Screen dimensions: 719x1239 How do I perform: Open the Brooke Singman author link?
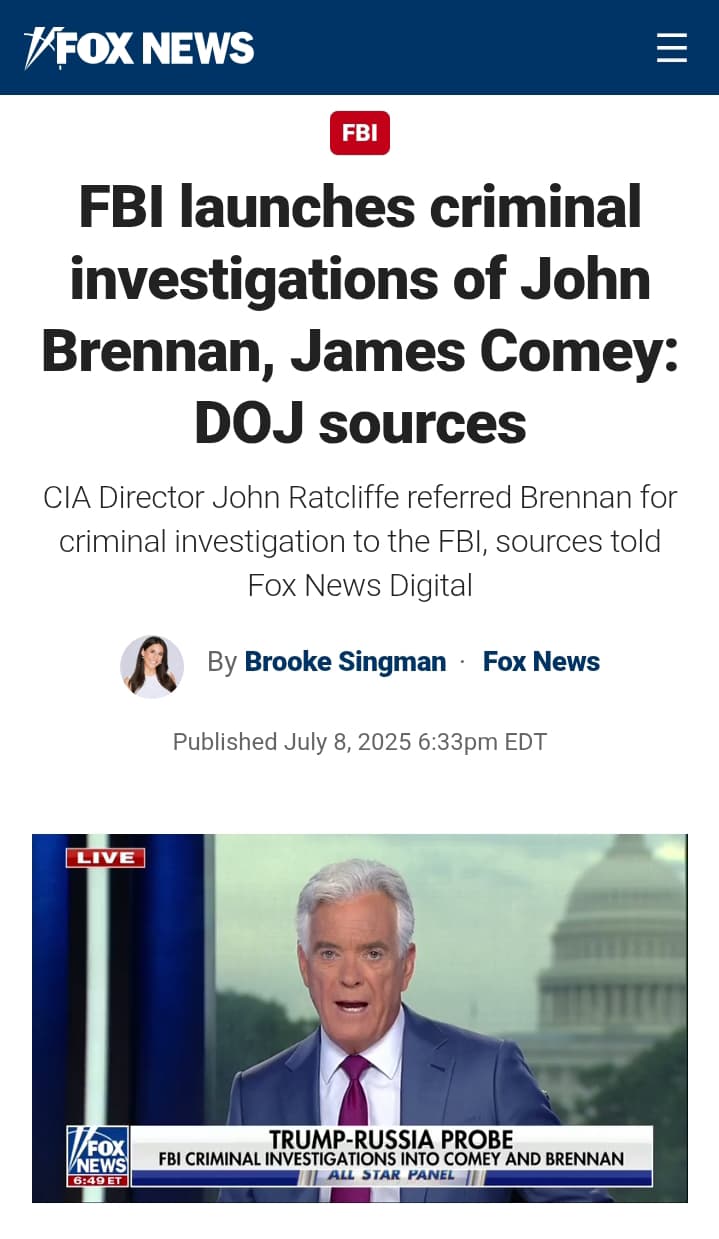[x=345, y=662]
